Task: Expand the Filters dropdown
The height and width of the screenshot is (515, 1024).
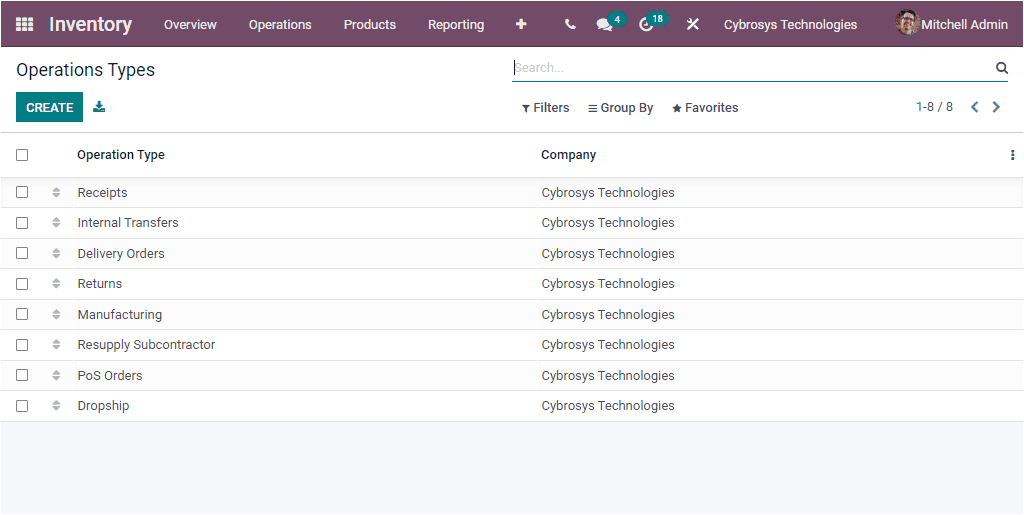Action: (545, 108)
